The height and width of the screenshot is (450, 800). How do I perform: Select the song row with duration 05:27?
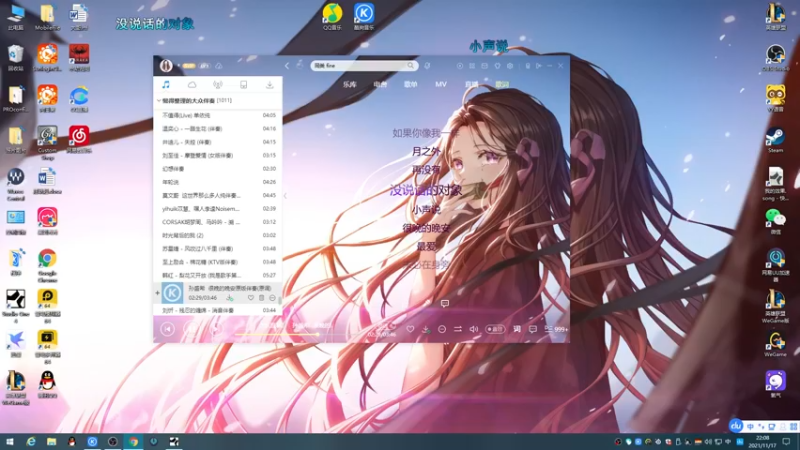point(218,275)
